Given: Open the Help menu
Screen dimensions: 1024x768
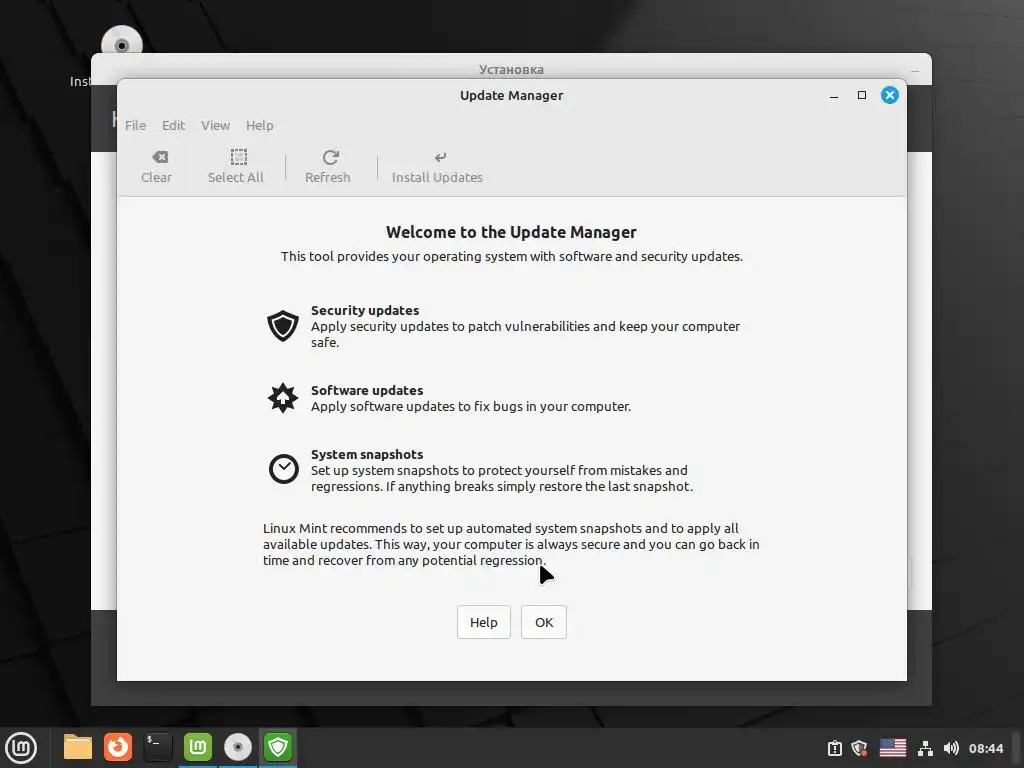Looking at the screenshot, I should (259, 125).
